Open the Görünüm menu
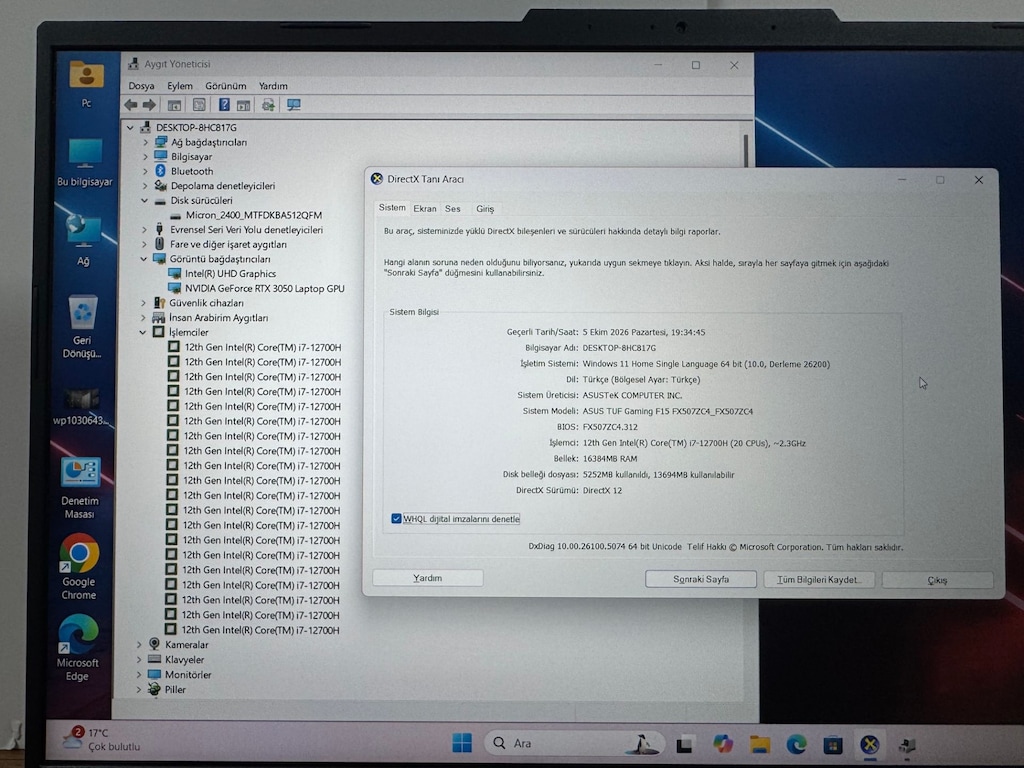1024x768 pixels. point(225,86)
